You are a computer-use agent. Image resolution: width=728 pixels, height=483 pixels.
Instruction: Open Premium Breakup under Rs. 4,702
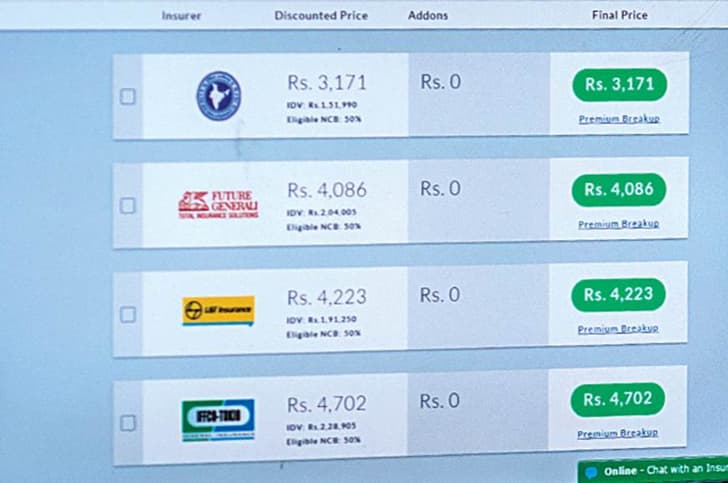click(x=618, y=433)
